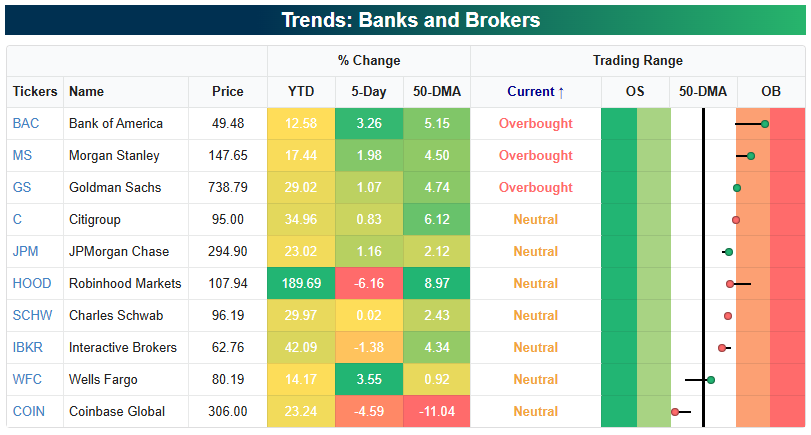Click the Price column header

[x=228, y=92]
